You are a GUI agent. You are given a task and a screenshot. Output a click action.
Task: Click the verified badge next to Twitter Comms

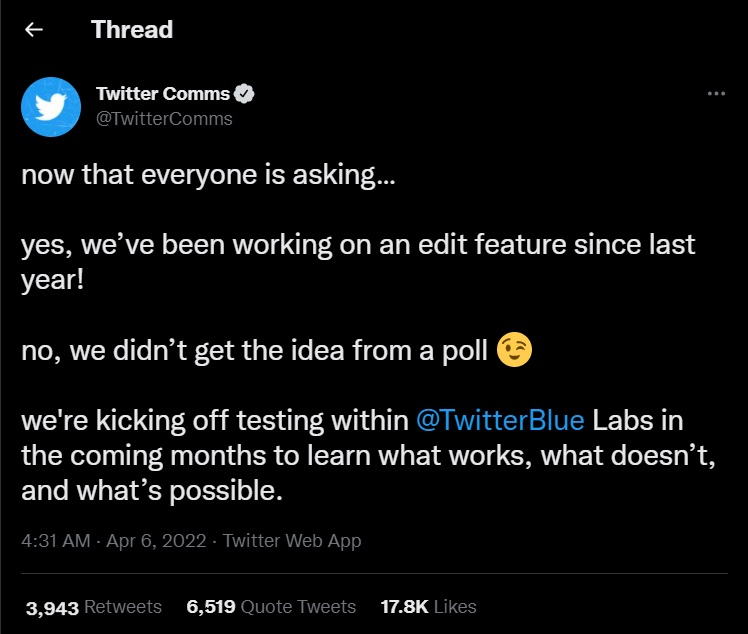click(x=244, y=94)
